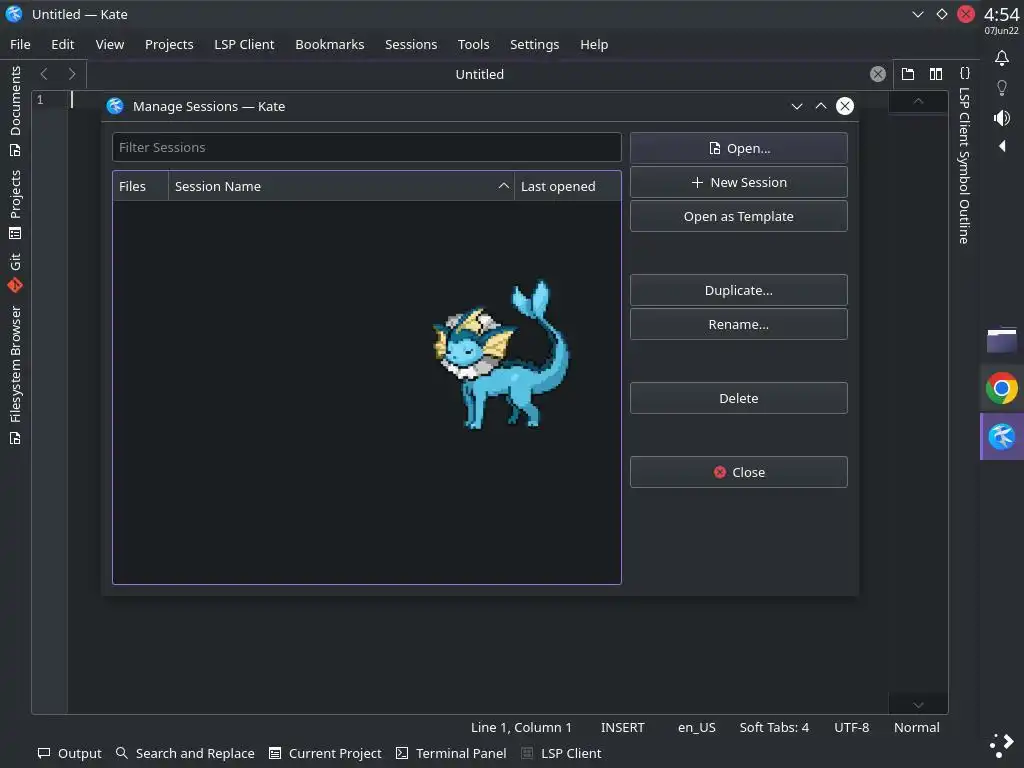
Task: Open the Documents side panel
Action: 15,111
